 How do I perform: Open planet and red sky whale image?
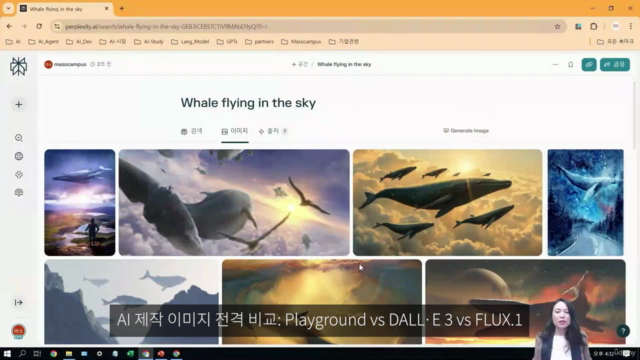[525, 302]
